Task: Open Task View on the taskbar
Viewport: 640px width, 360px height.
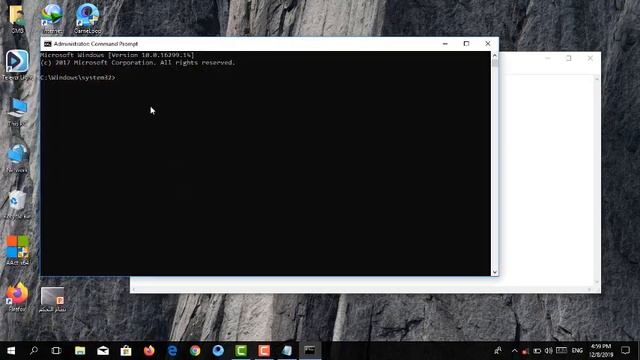Action: (56, 350)
